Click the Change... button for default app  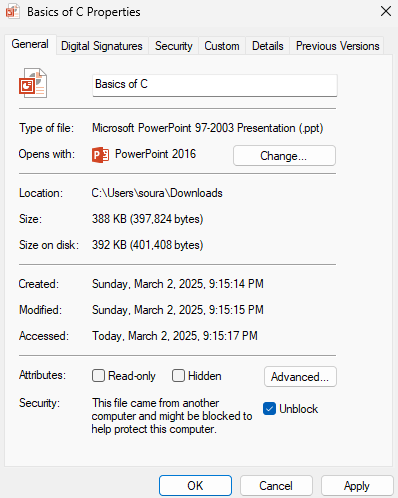(284, 156)
